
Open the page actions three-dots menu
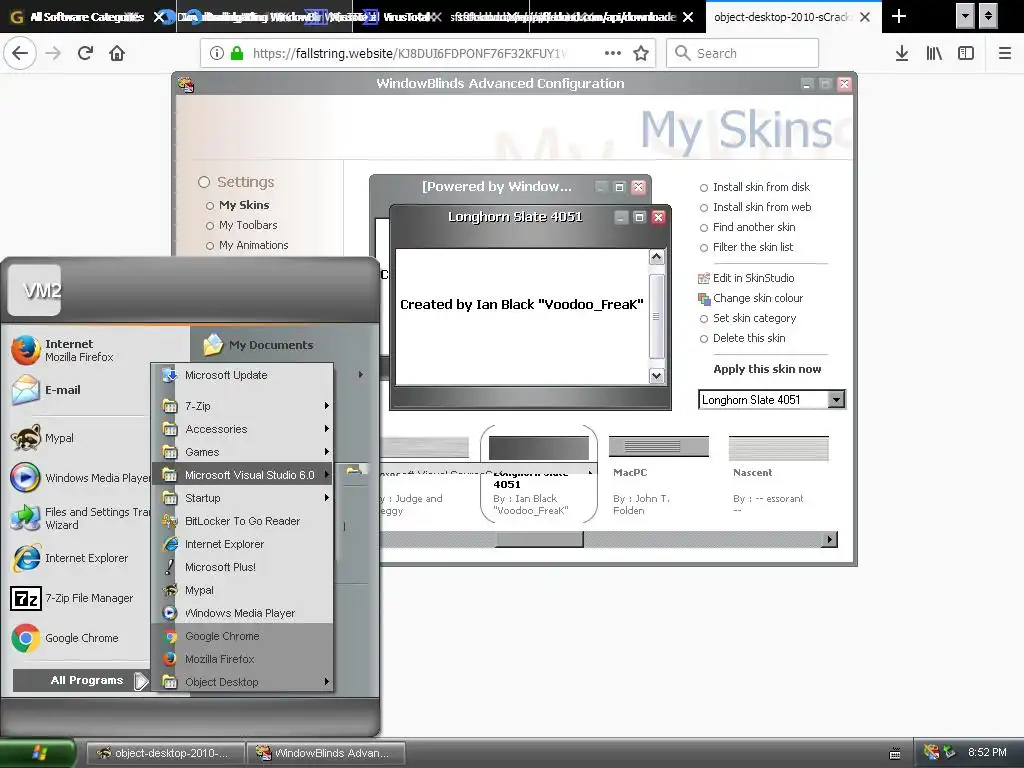pyautogui.click(x=613, y=54)
